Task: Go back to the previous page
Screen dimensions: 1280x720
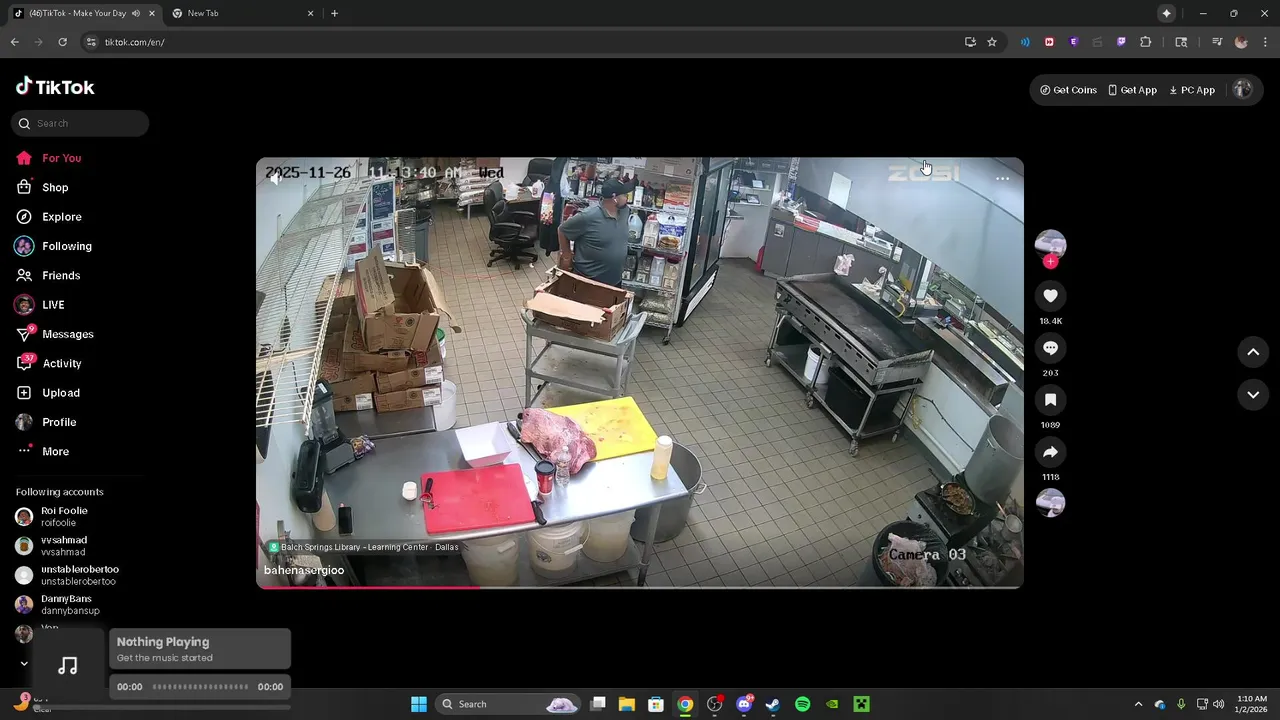Action: pos(14,42)
